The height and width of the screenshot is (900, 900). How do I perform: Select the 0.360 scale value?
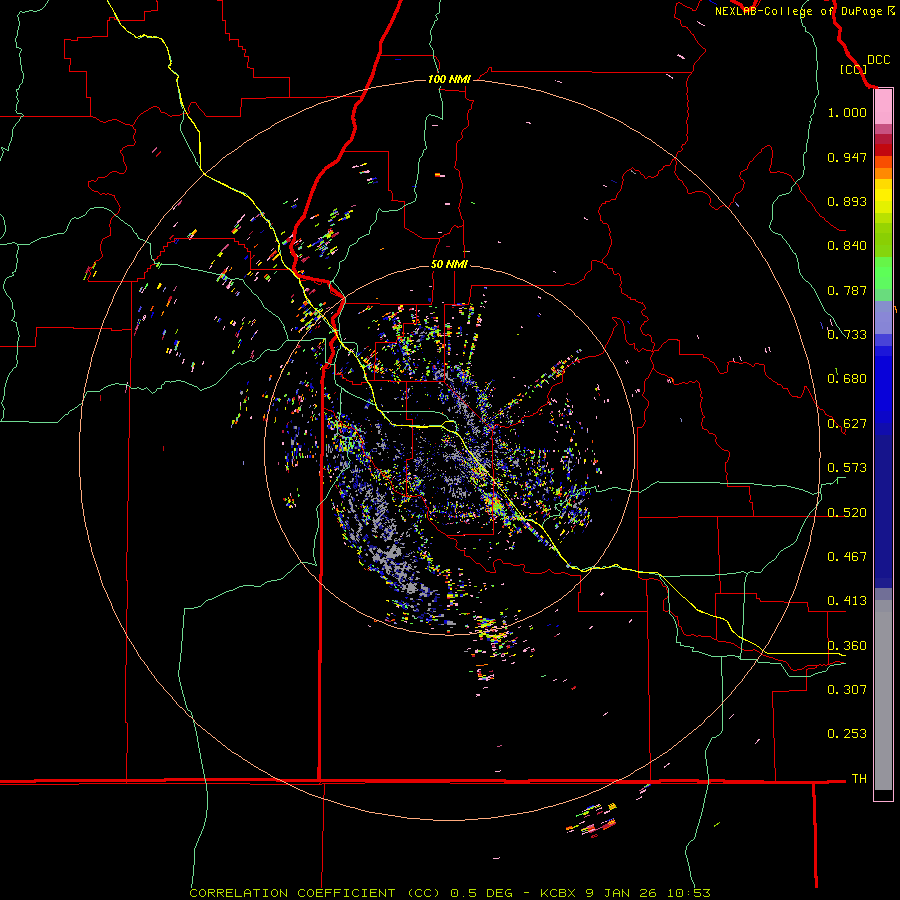847,646
